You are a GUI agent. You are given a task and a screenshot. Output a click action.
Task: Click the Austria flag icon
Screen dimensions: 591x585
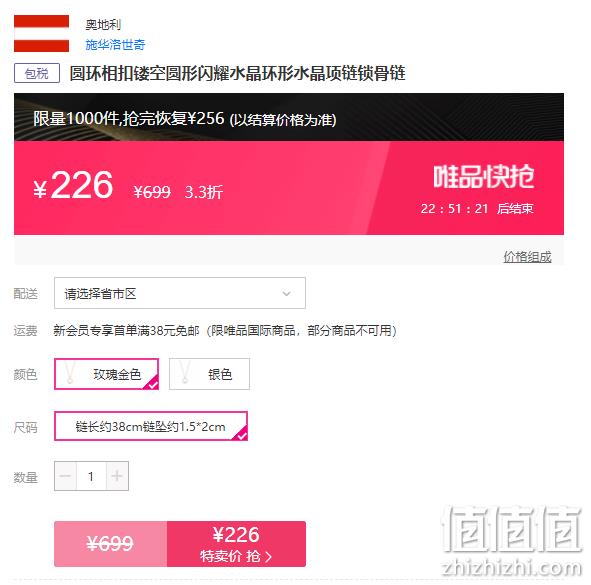click(41, 33)
